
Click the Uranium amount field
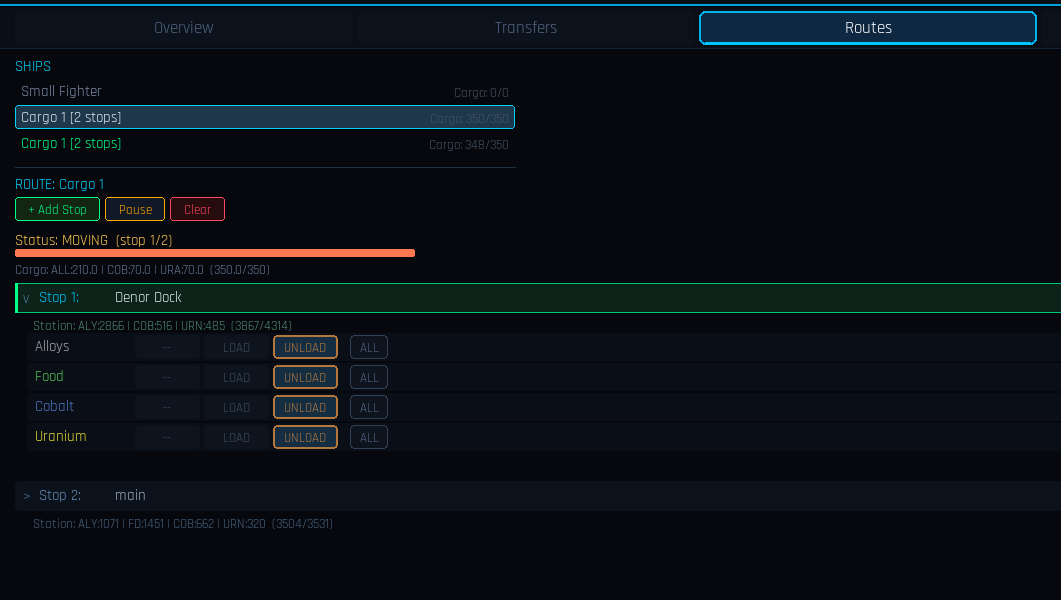click(167, 437)
